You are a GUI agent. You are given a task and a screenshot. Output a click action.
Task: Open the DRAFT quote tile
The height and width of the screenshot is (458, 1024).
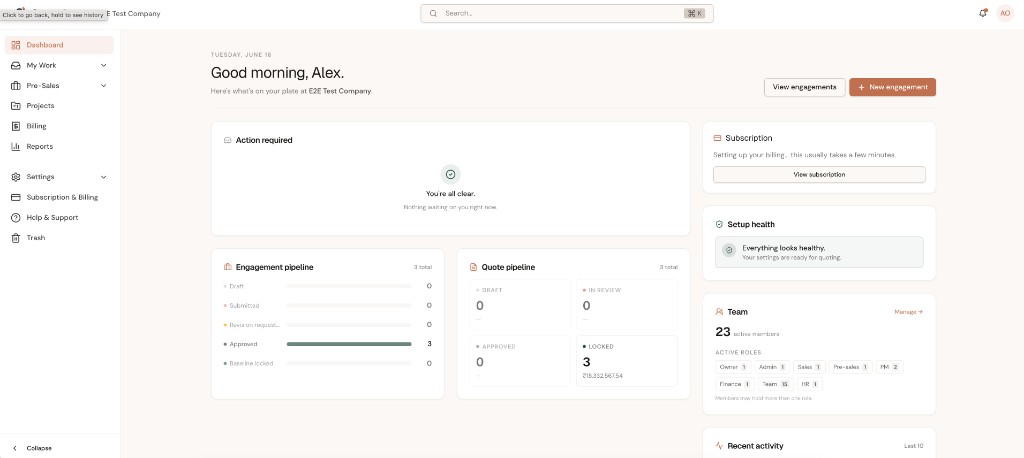pos(520,305)
